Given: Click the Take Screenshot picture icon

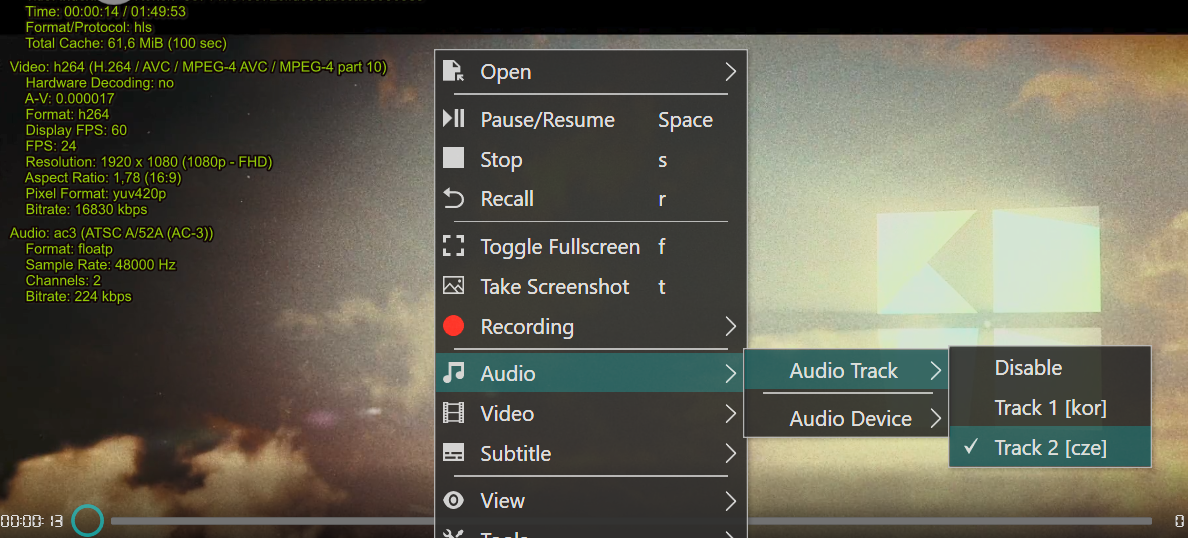Looking at the screenshot, I should click(x=454, y=286).
